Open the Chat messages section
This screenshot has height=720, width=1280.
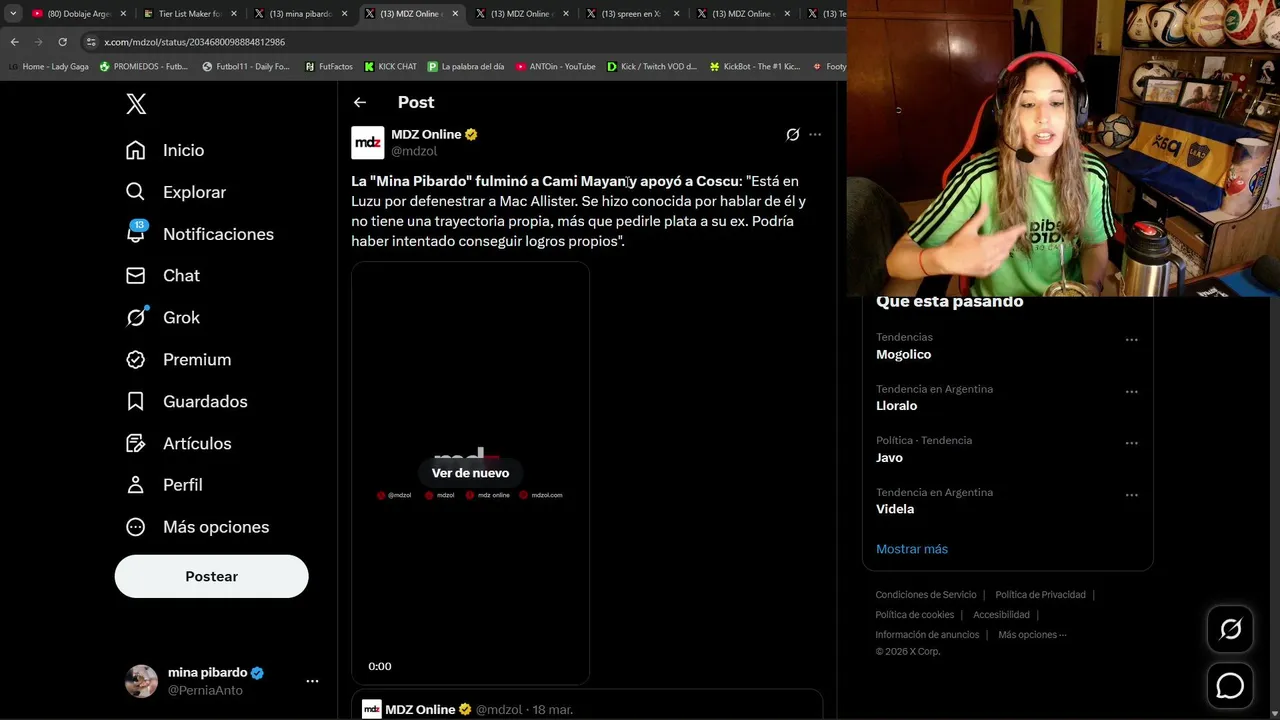(x=162, y=275)
